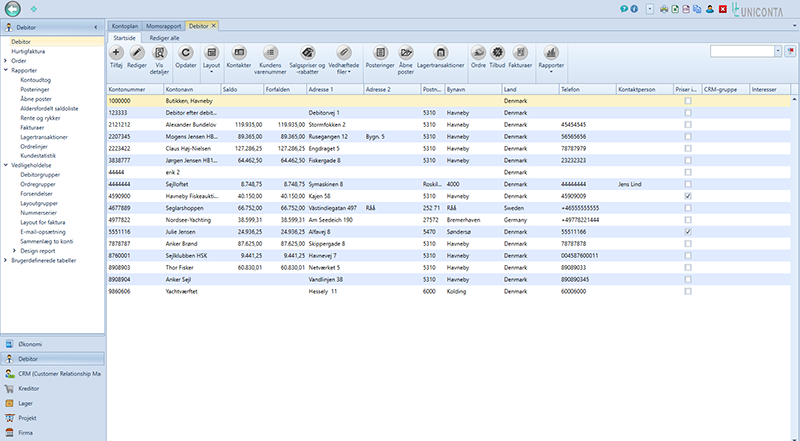Click the copy documents icon

pos(697,9)
